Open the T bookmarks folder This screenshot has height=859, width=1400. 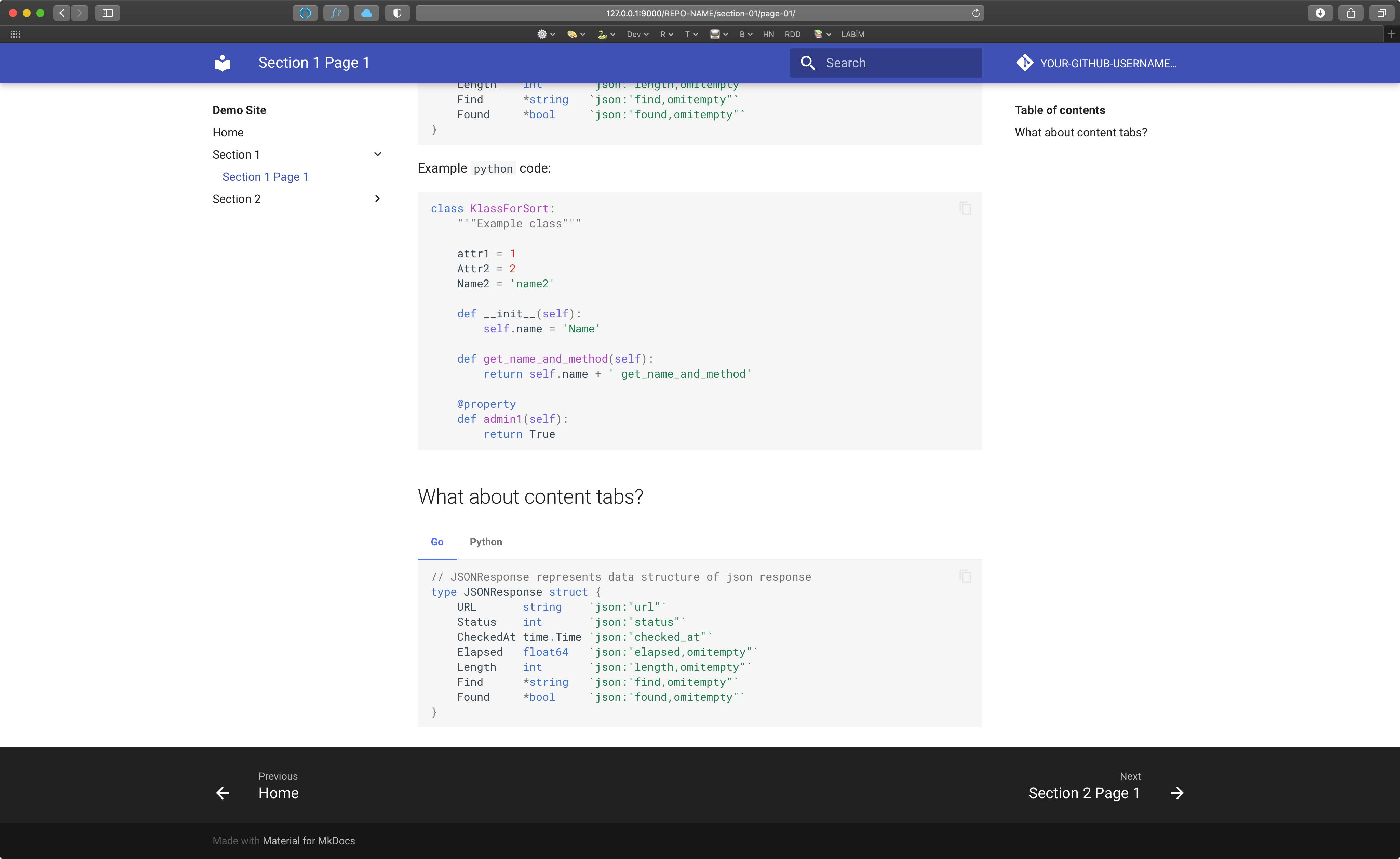691,34
